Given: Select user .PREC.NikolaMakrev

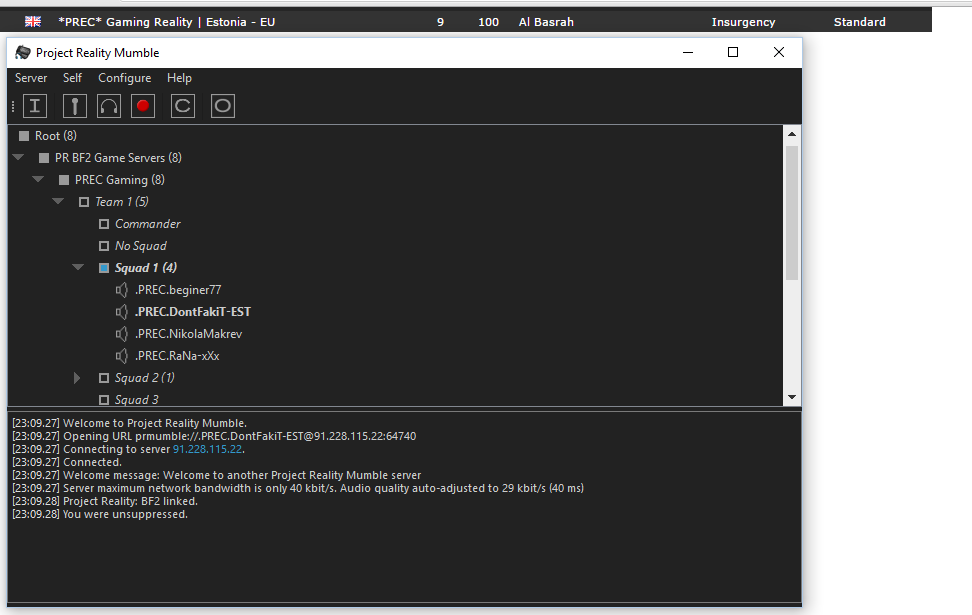Looking at the screenshot, I should tap(188, 334).
